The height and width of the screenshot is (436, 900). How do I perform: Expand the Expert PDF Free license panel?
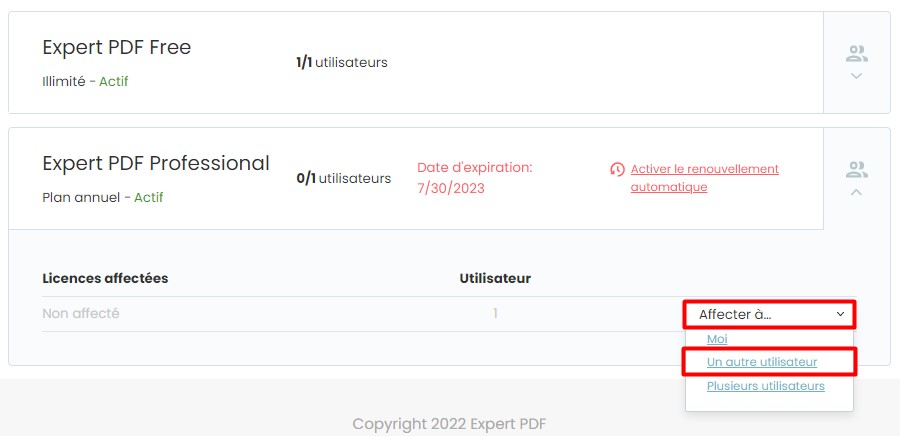(856, 76)
